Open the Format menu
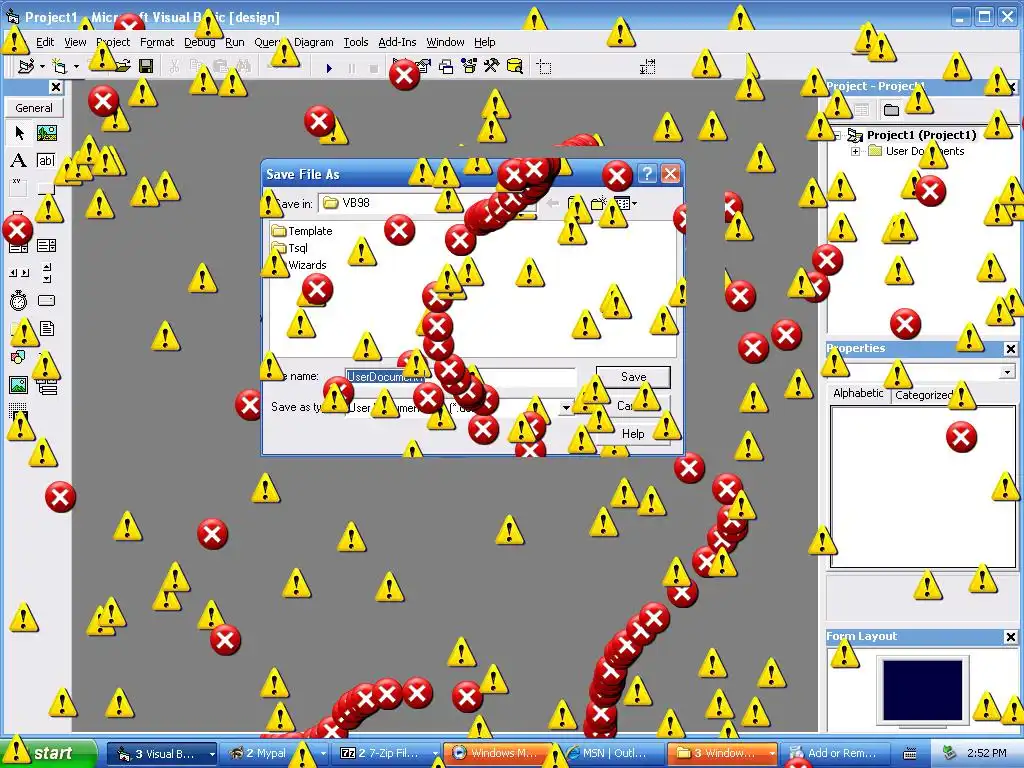 point(157,42)
